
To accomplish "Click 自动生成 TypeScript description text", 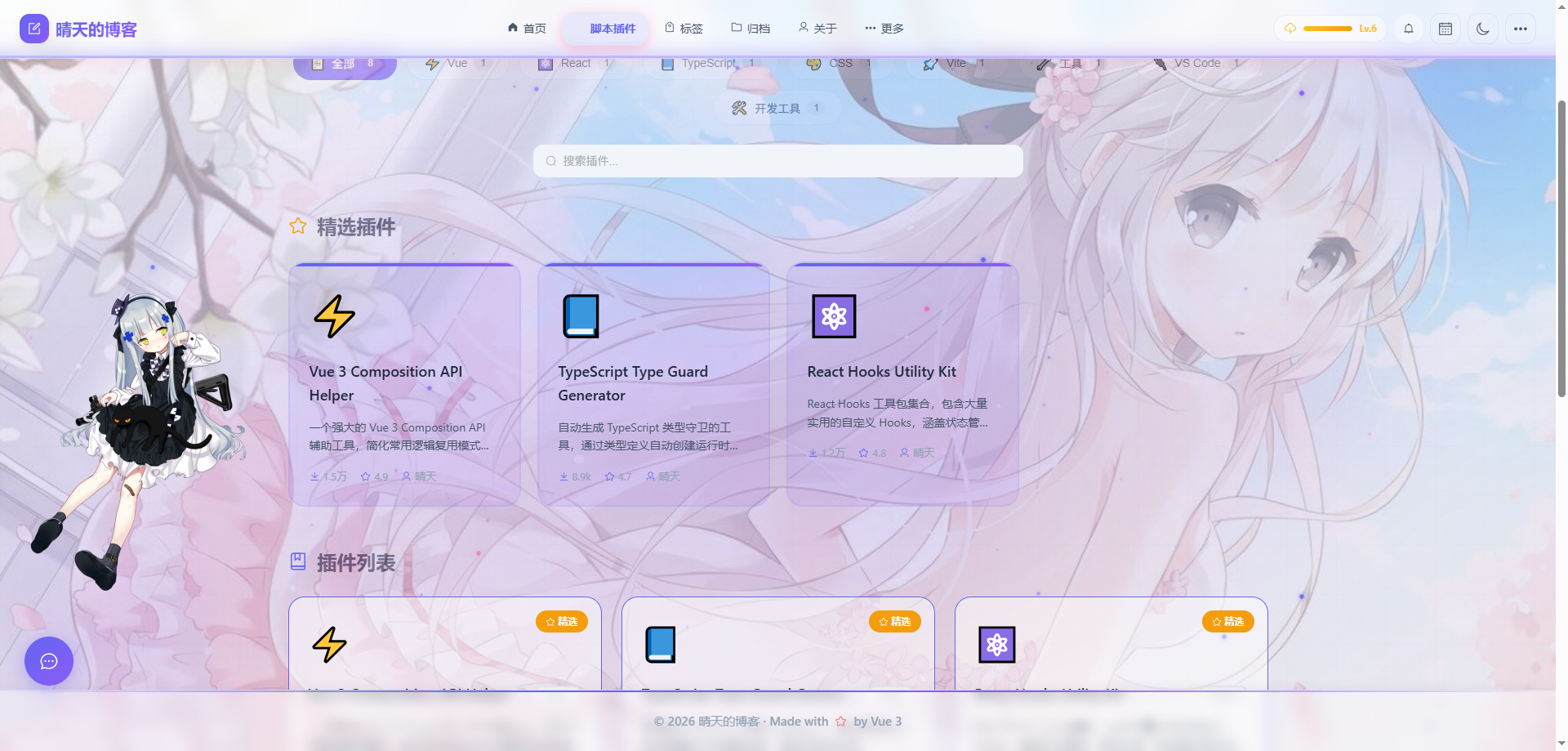I will coord(648,436).
